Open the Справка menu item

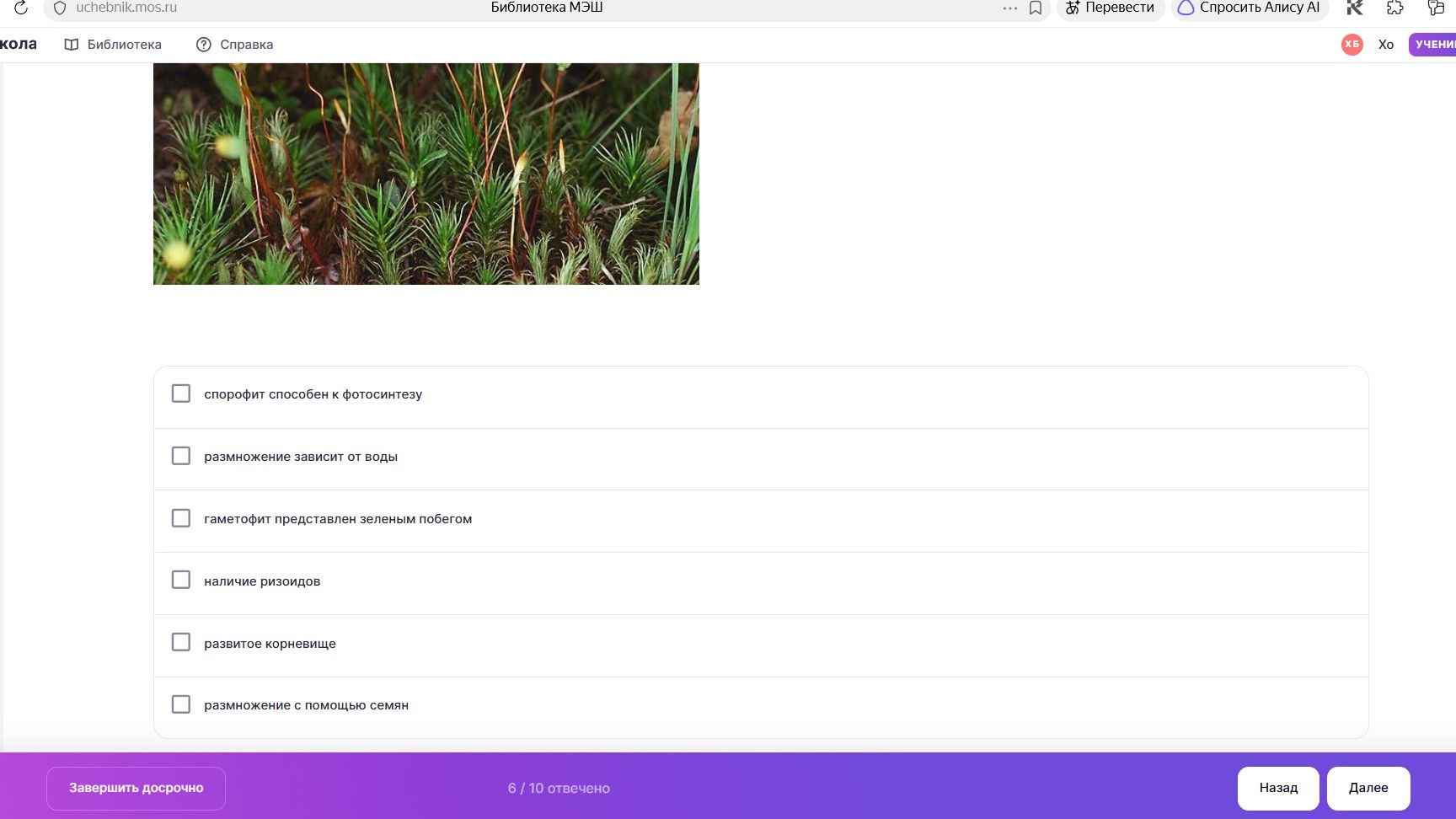tap(234, 45)
